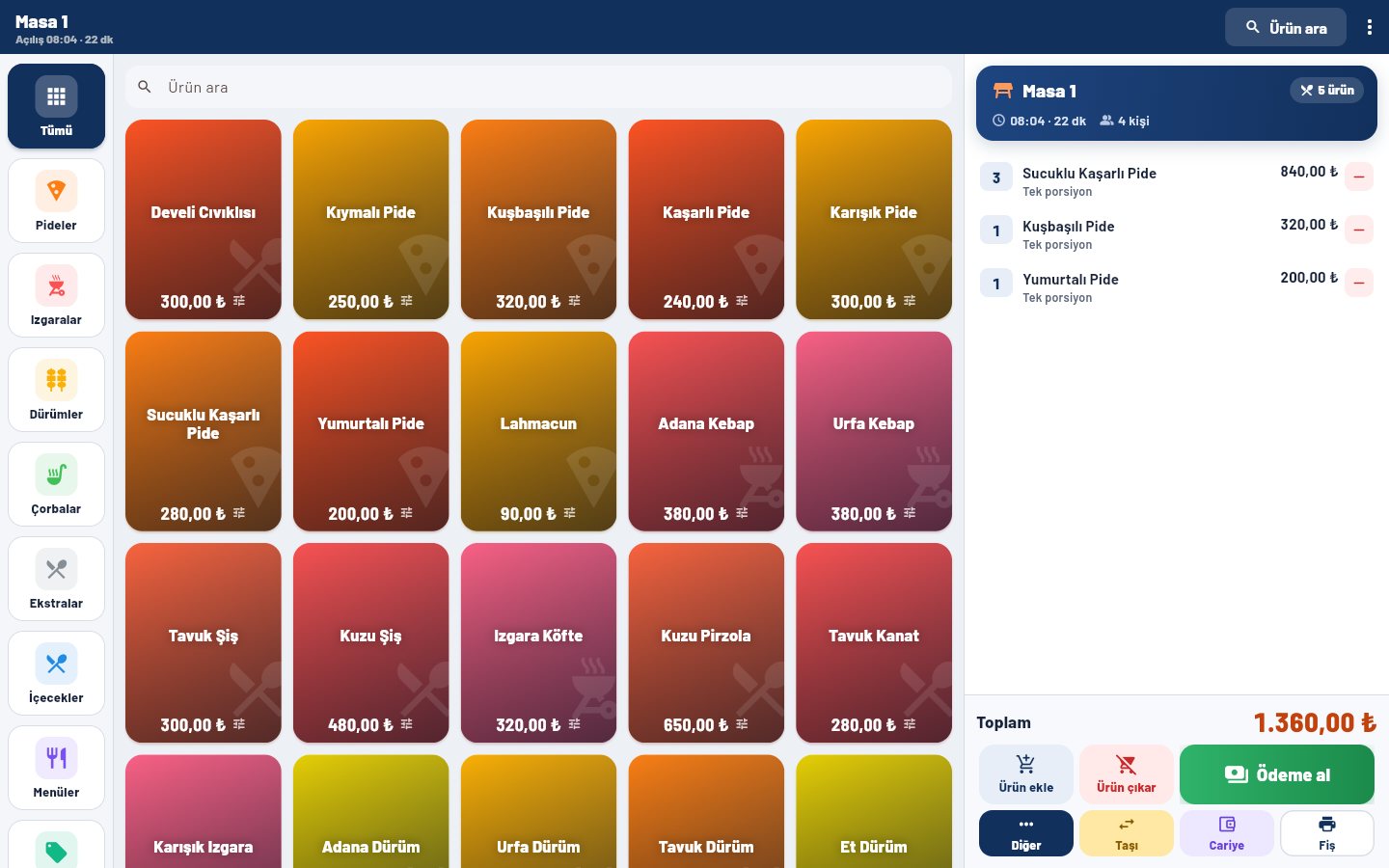The image size is (1389, 868).
Task: Focus the Ürün ara search field
Action: 538,87
